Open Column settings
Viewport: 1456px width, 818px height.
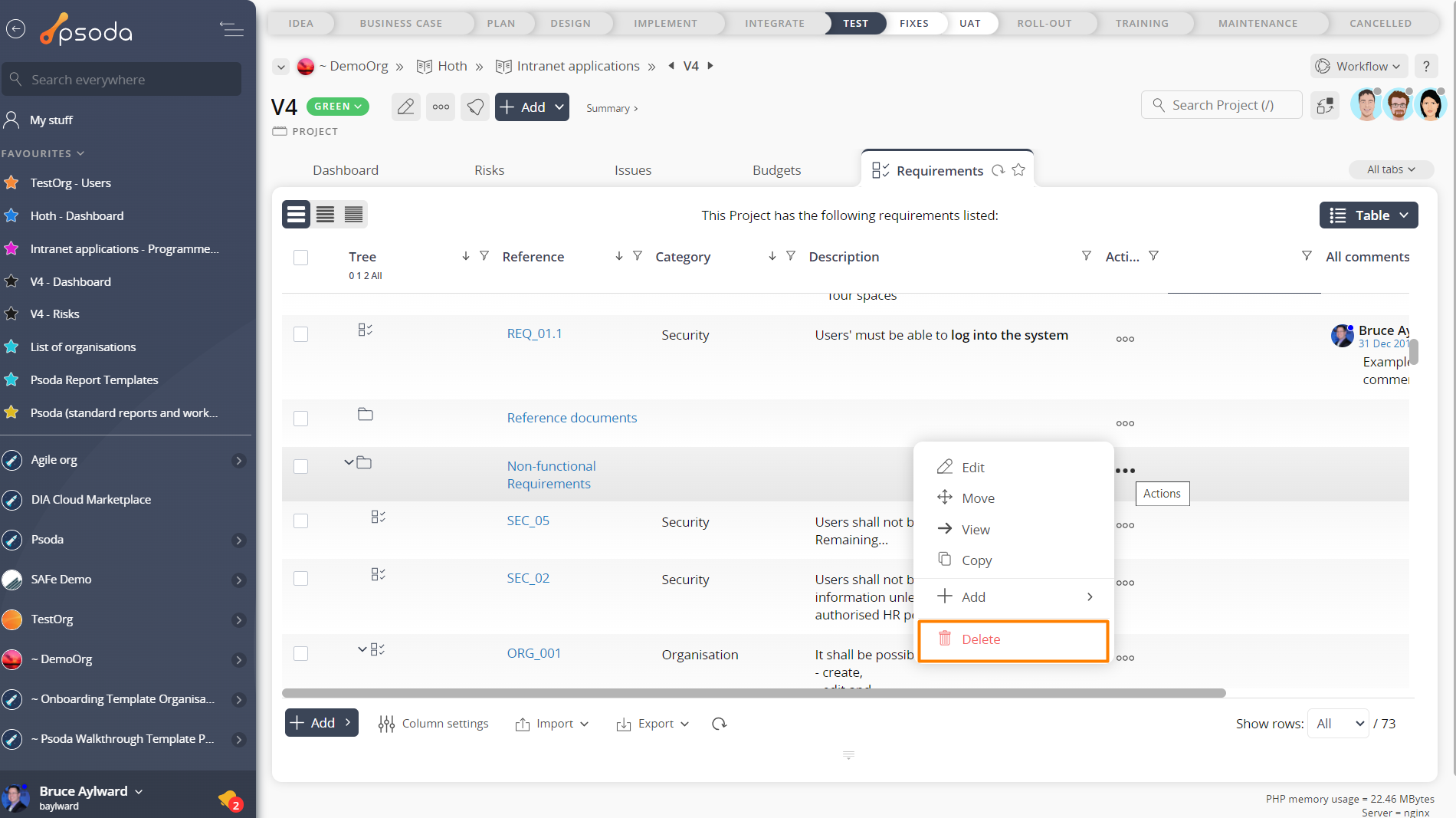[433, 724]
